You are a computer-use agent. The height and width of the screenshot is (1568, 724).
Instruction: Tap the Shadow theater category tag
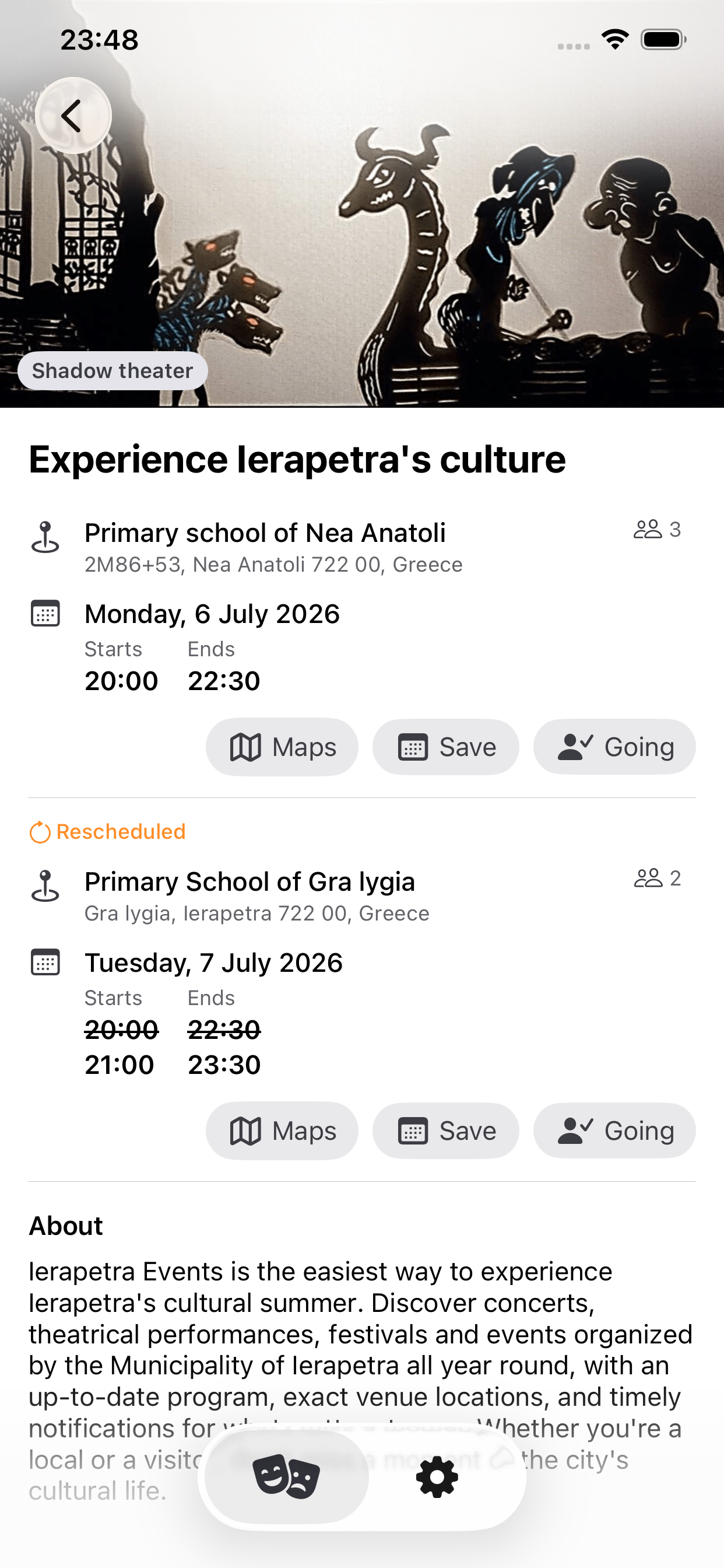[113, 370]
